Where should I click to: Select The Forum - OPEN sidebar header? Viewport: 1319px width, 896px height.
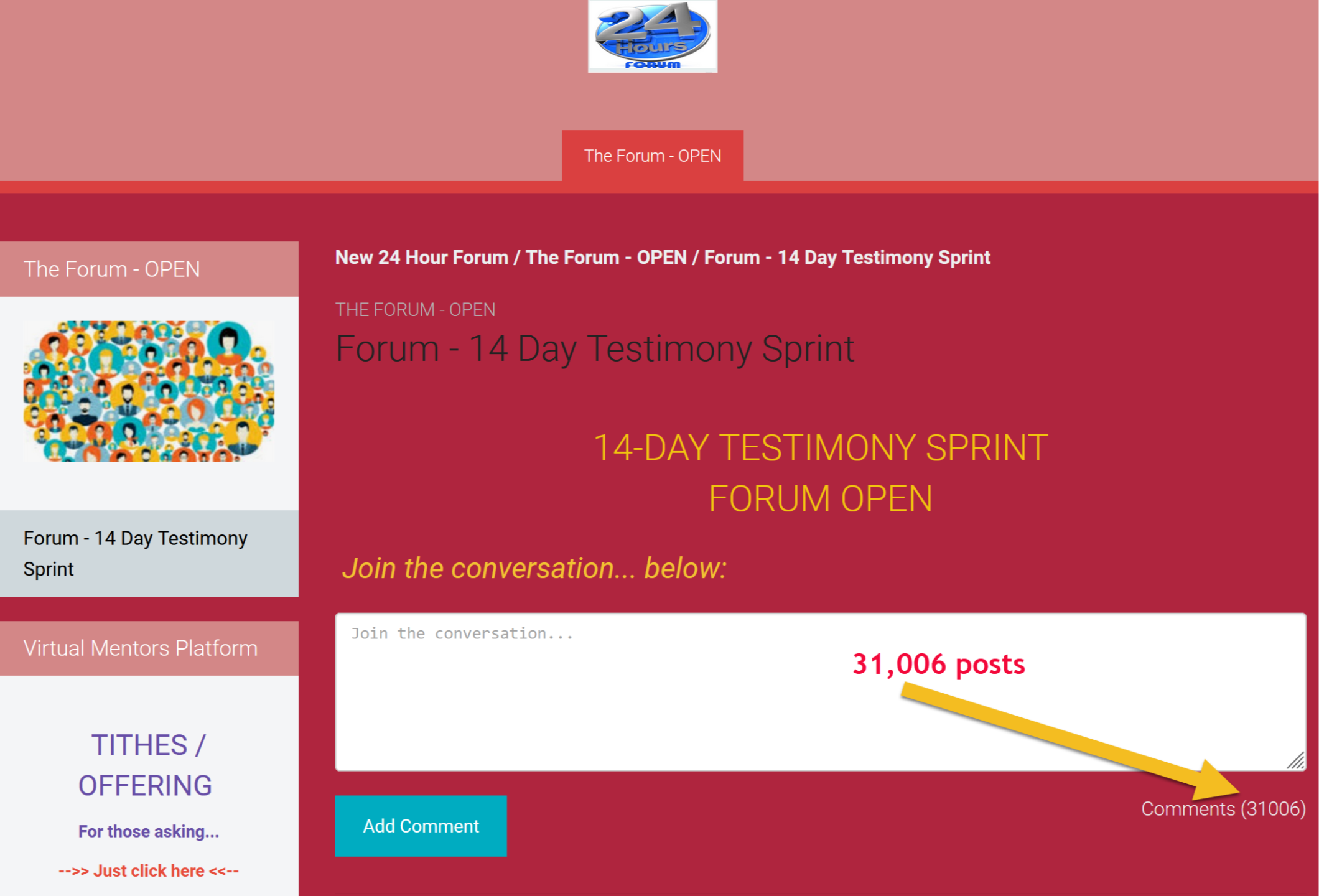(149, 269)
